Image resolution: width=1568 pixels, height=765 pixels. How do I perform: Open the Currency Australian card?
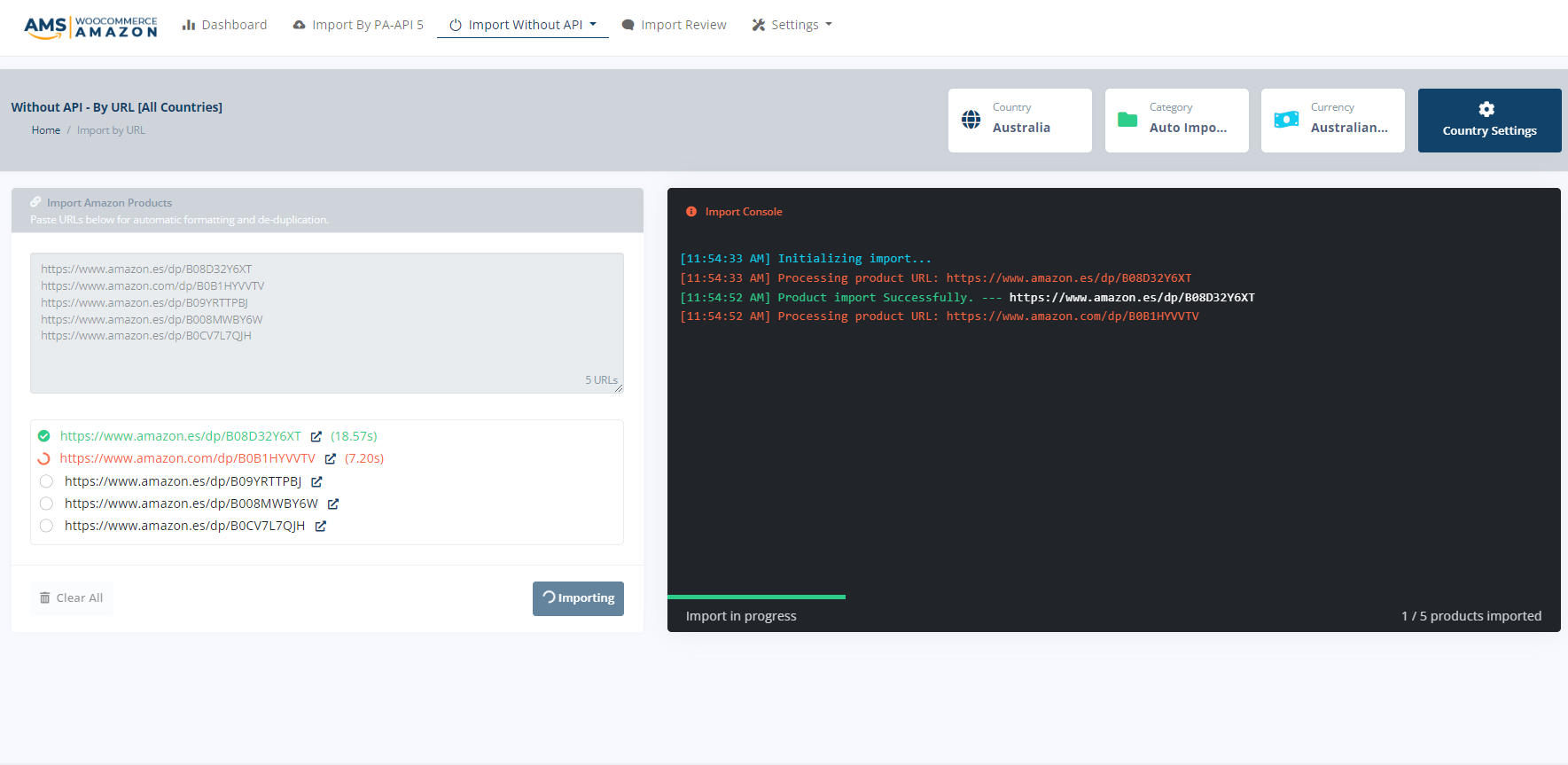click(1333, 121)
